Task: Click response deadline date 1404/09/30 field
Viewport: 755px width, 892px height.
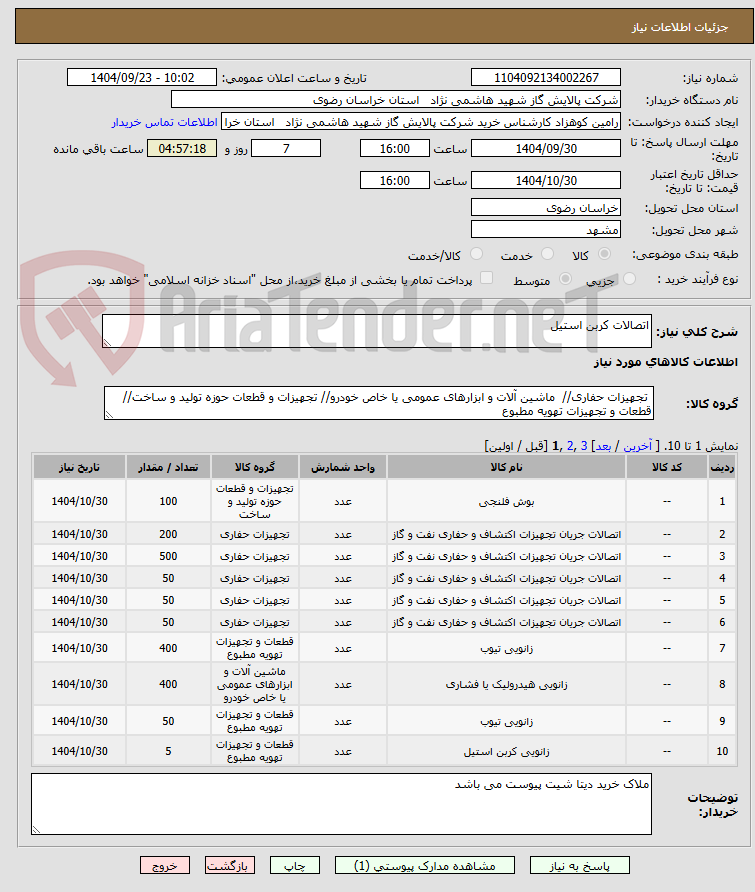Action: pos(546,148)
